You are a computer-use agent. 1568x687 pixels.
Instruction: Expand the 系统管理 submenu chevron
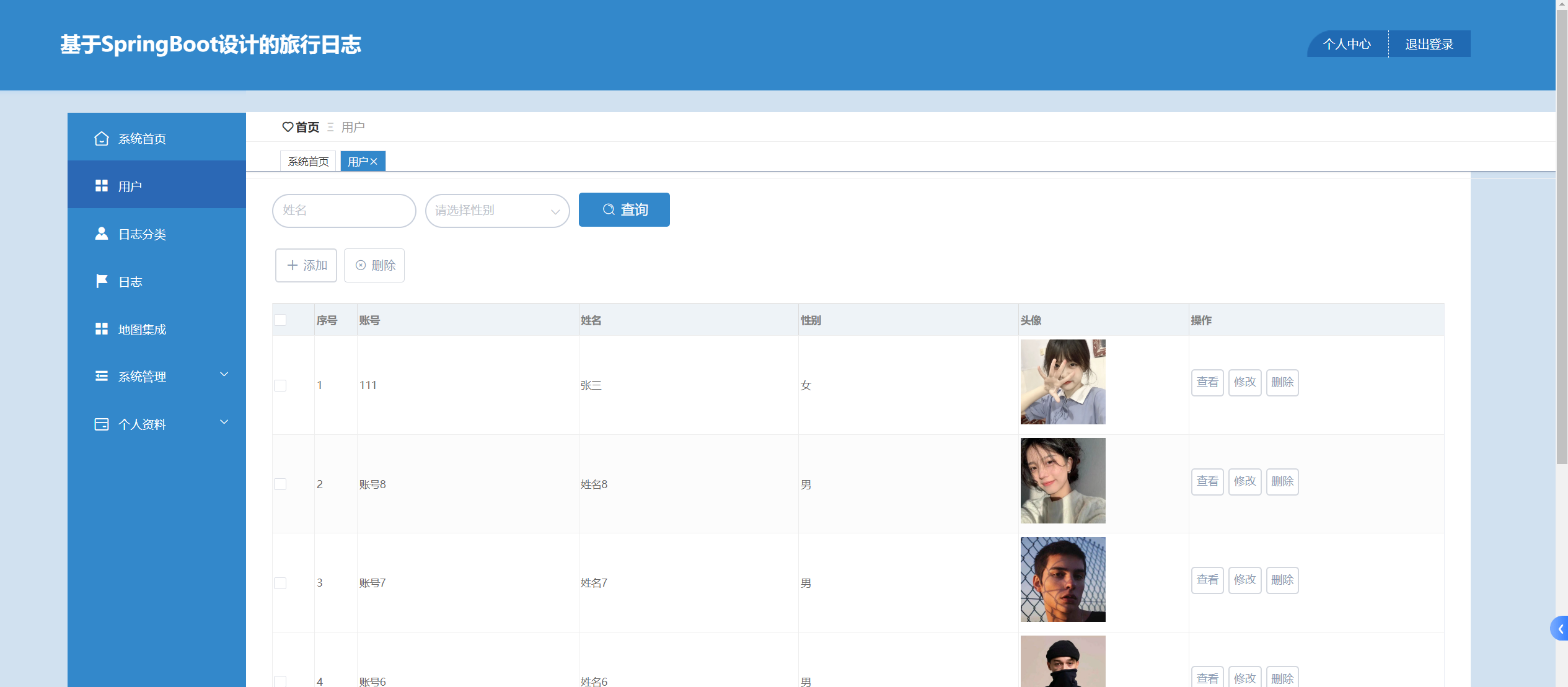coord(224,374)
